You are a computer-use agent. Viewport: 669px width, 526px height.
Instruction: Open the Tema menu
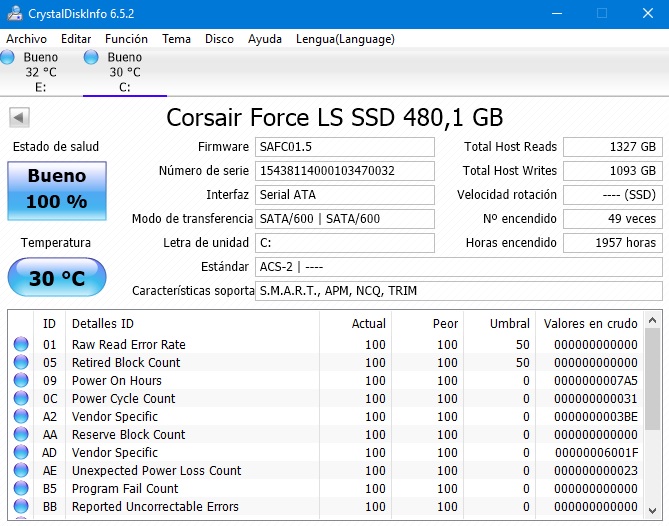coord(176,39)
